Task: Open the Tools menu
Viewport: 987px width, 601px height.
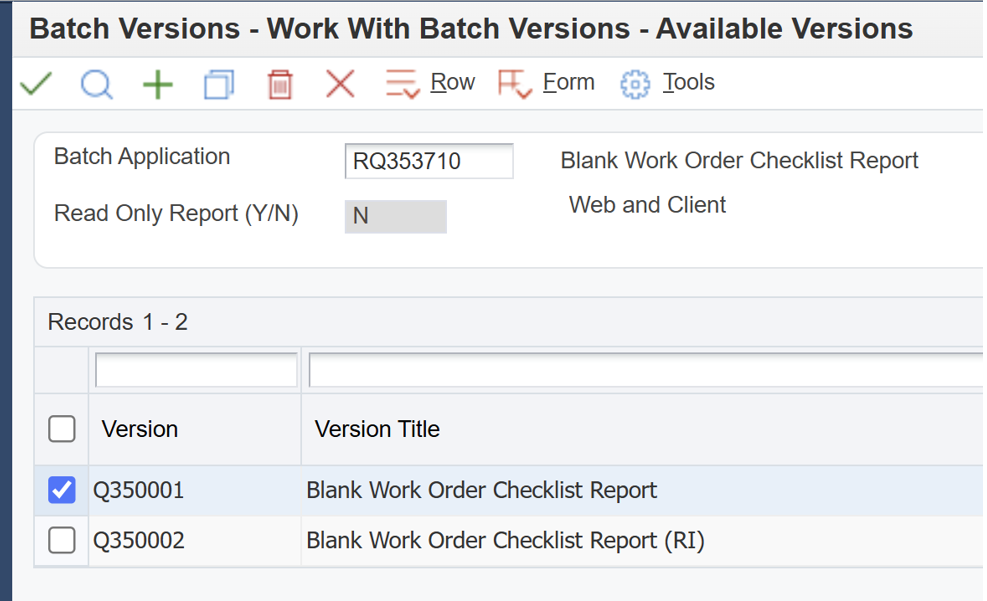Action: (x=689, y=82)
